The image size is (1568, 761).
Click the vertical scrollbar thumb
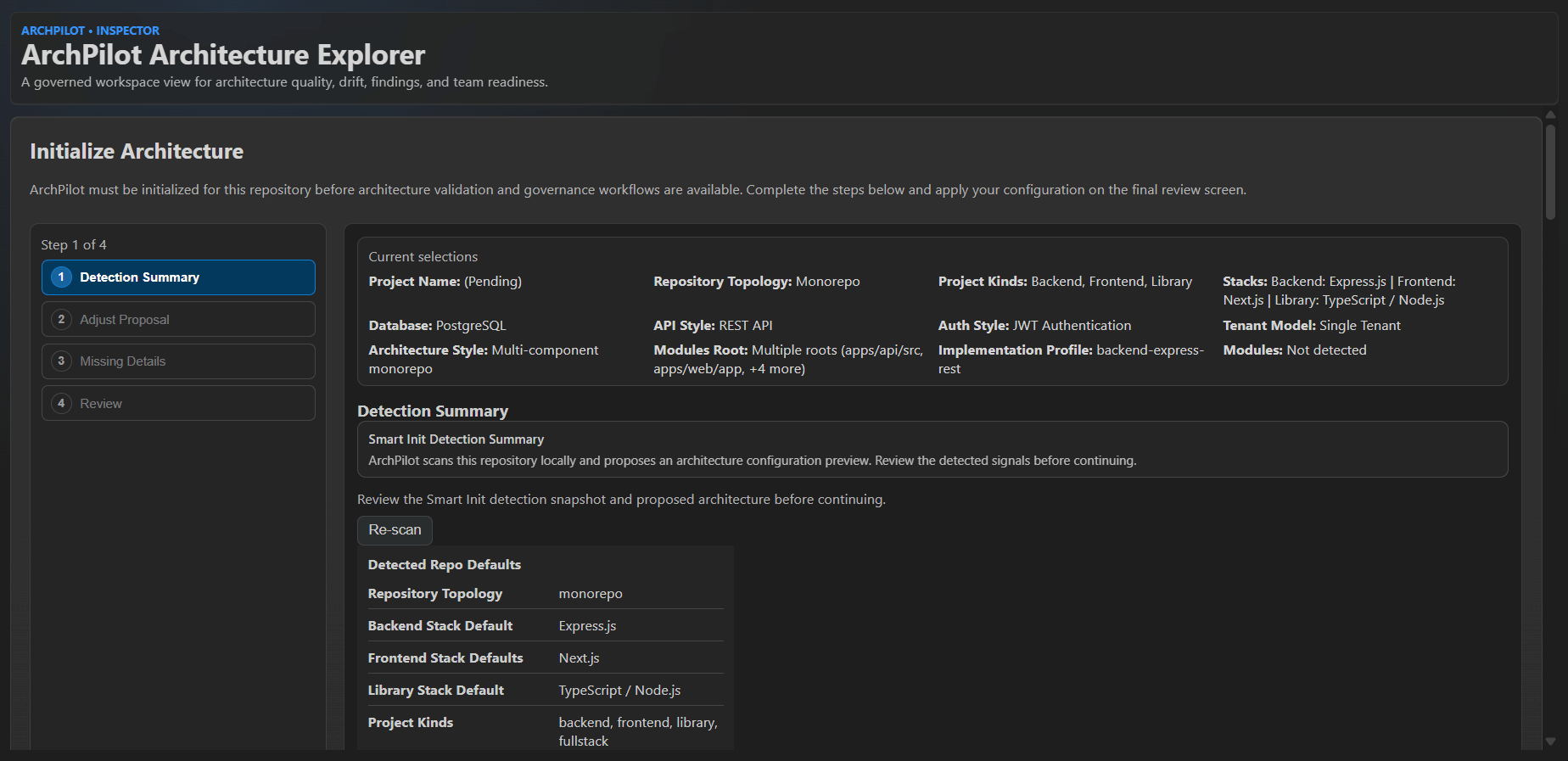(x=1550, y=172)
